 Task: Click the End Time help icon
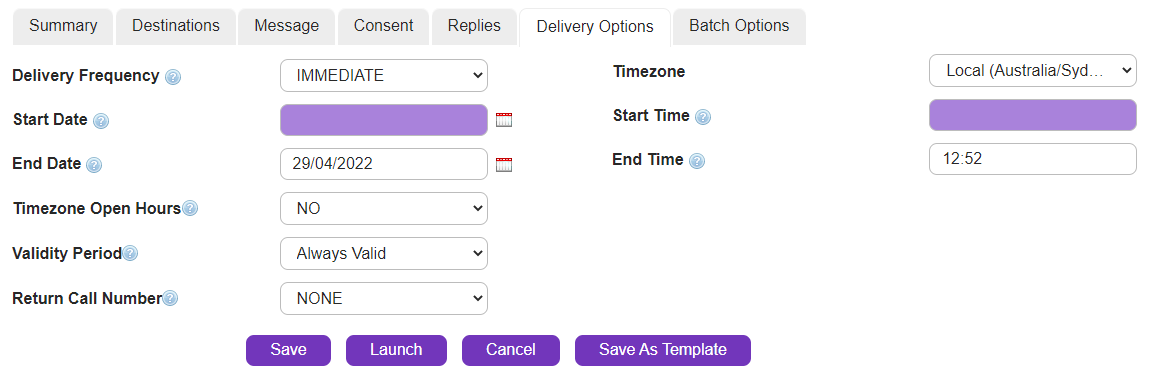click(x=696, y=161)
